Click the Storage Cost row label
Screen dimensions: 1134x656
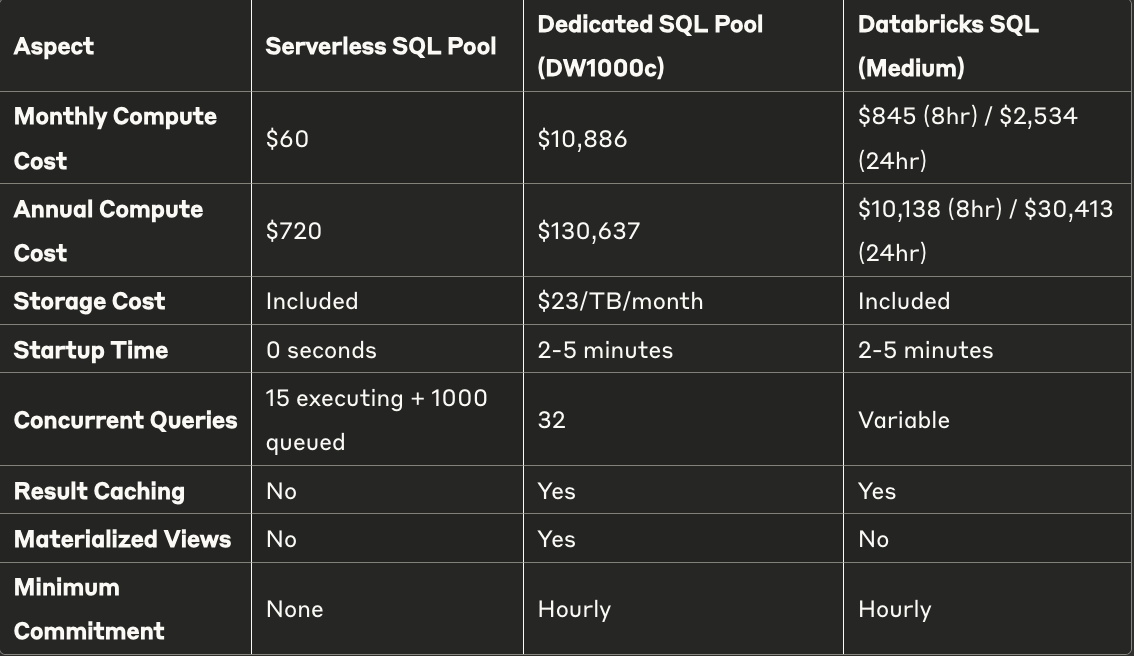point(89,301)
